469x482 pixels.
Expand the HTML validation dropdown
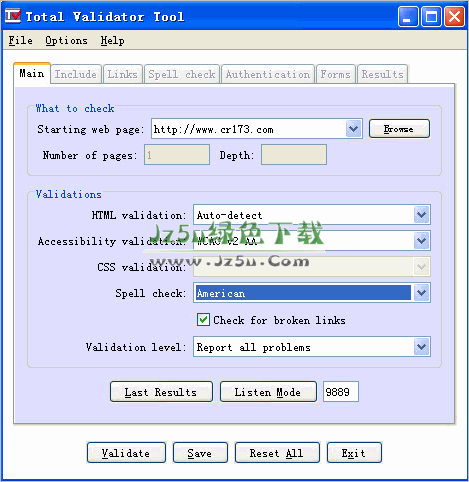[x=422, y=214]
